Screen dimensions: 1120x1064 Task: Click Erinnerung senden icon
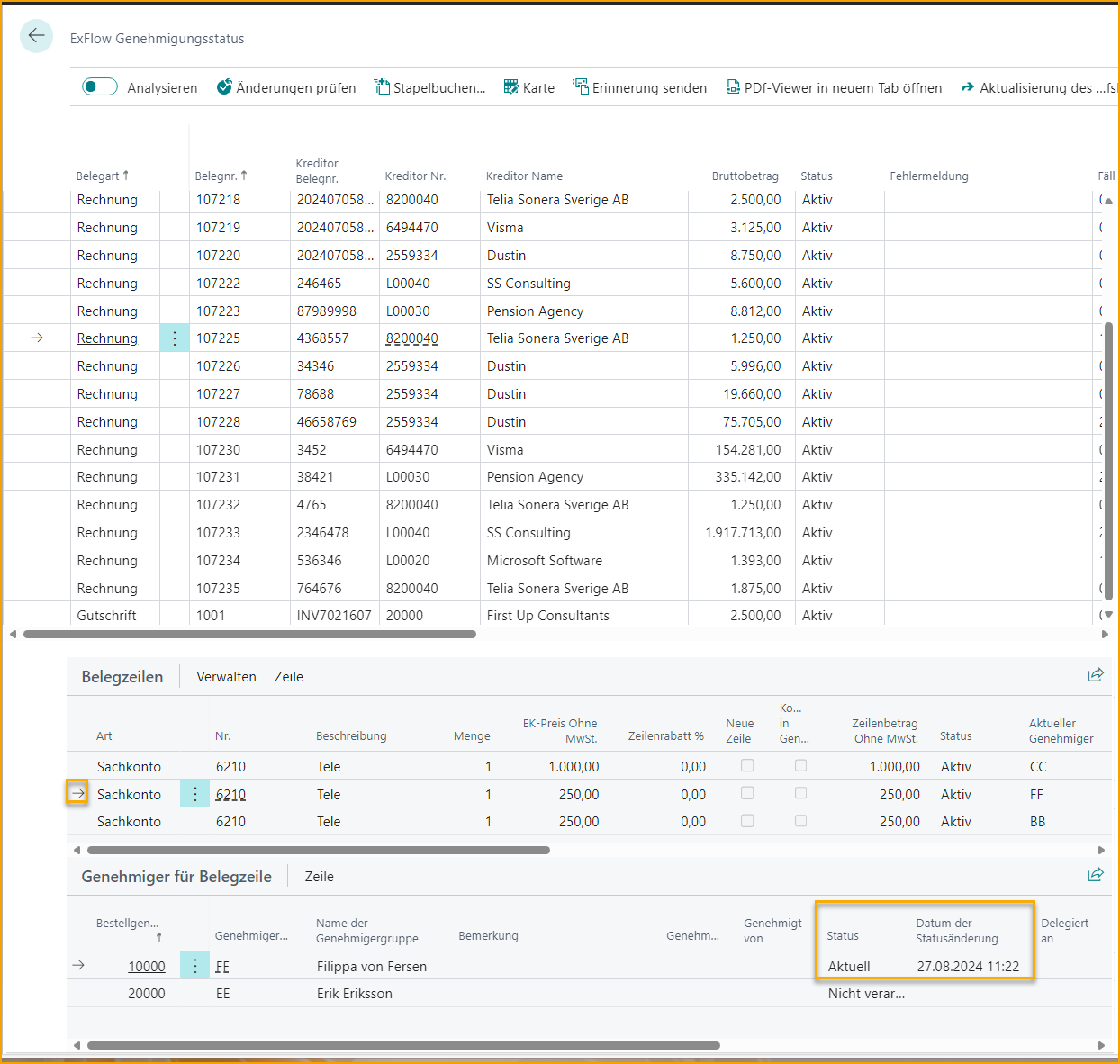pyautogui.click(x=580, y=87)
